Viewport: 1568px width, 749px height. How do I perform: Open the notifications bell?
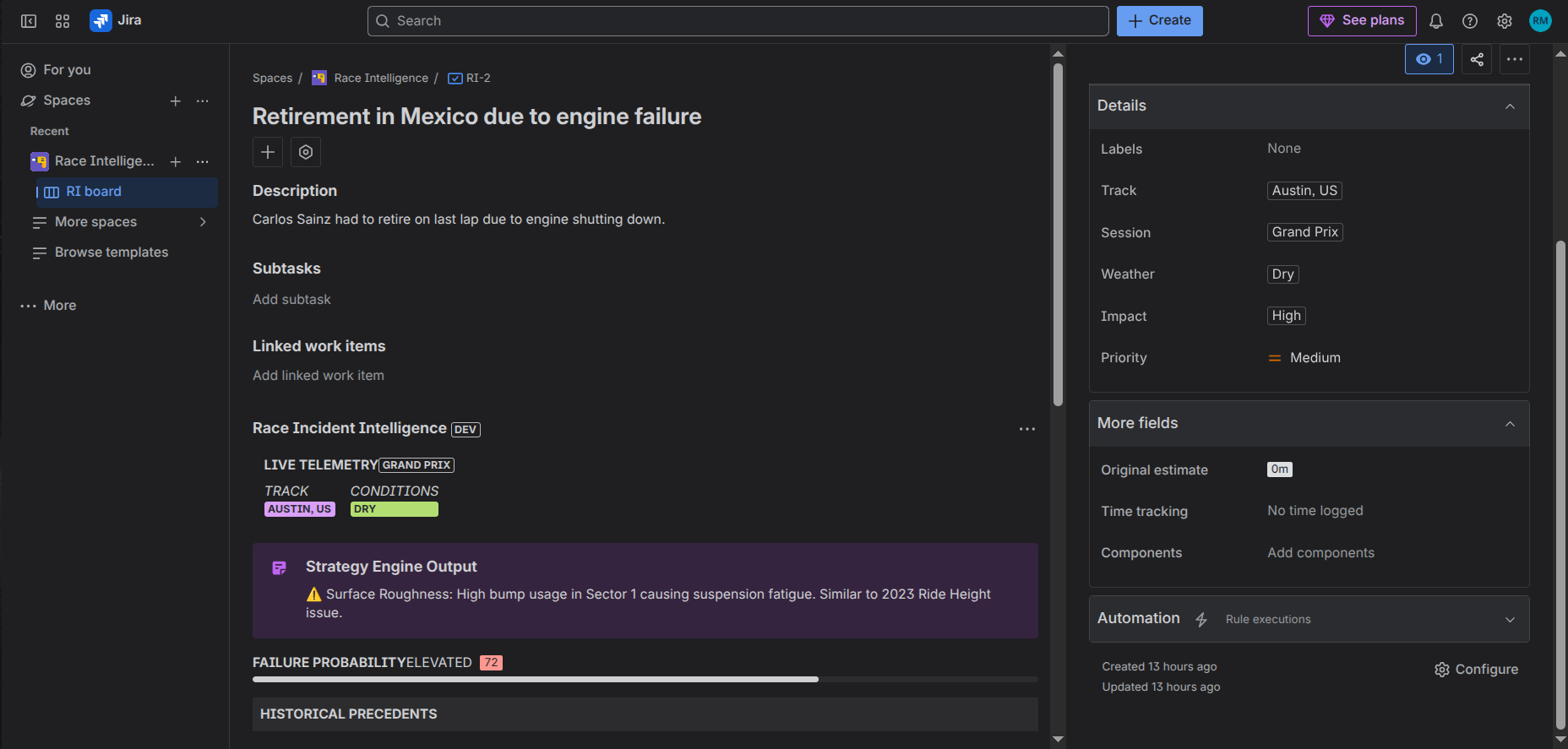1436,21
